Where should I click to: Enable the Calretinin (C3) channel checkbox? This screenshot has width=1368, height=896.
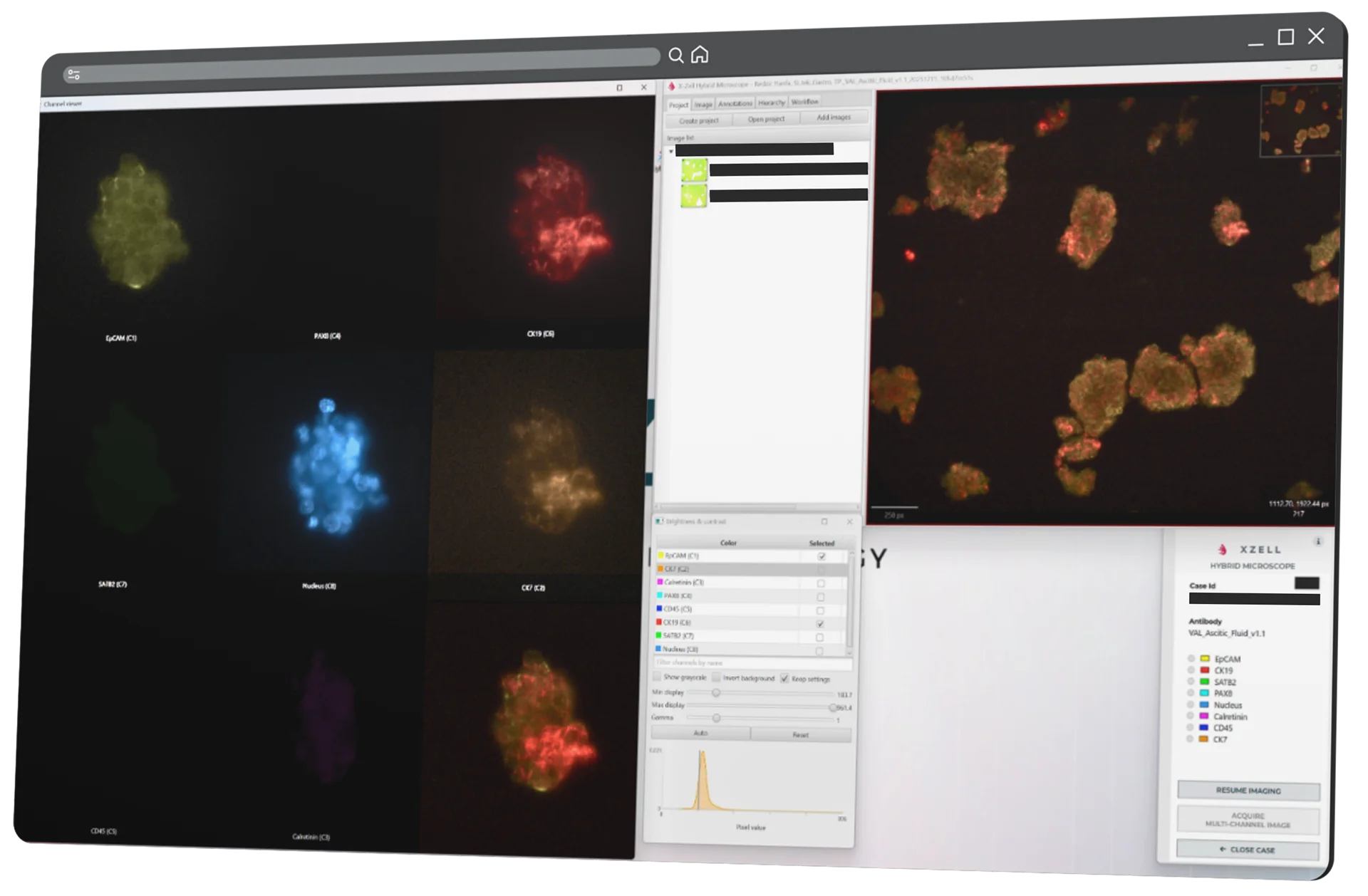821,583
